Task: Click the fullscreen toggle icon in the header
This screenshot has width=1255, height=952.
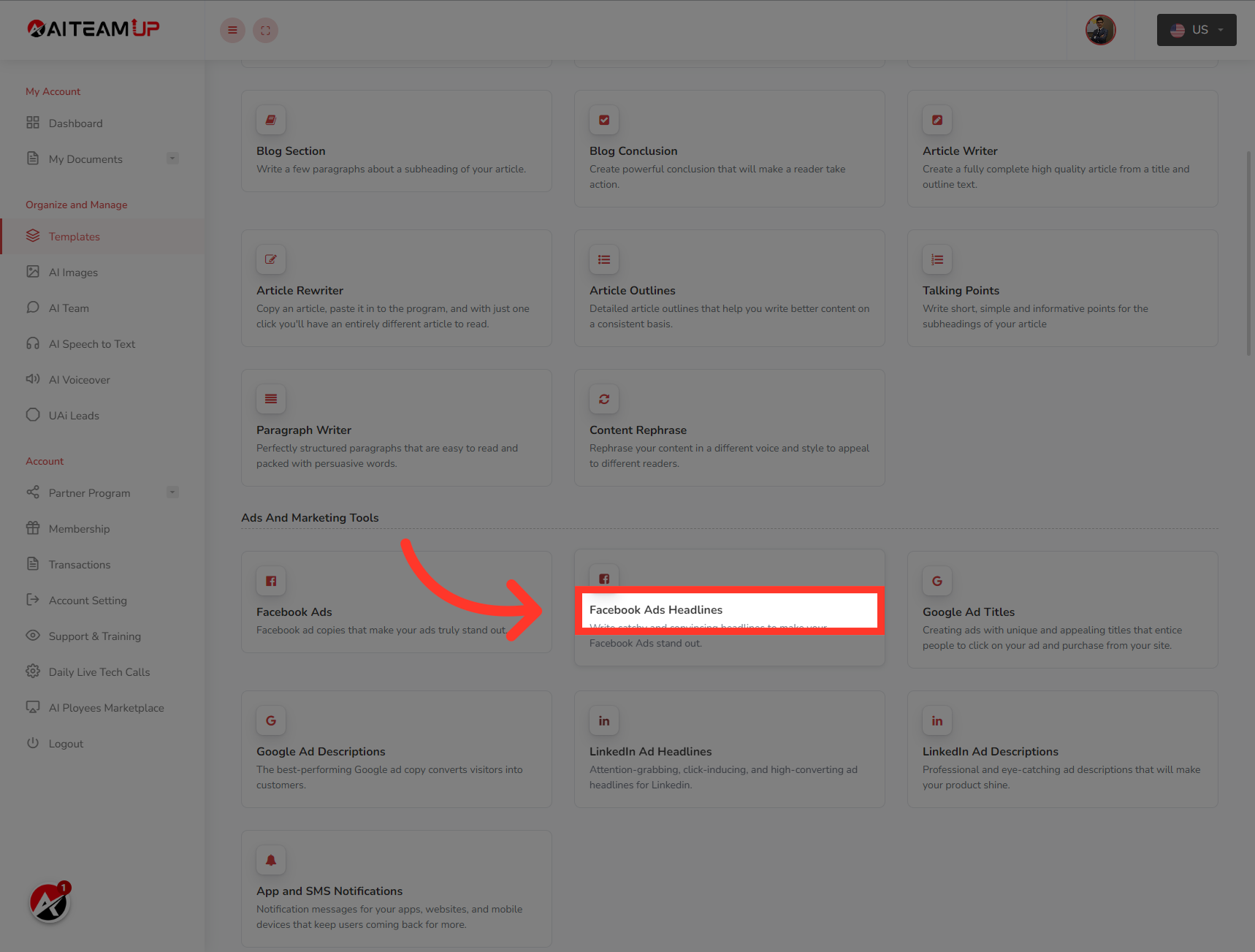Action: pos(265,30)
